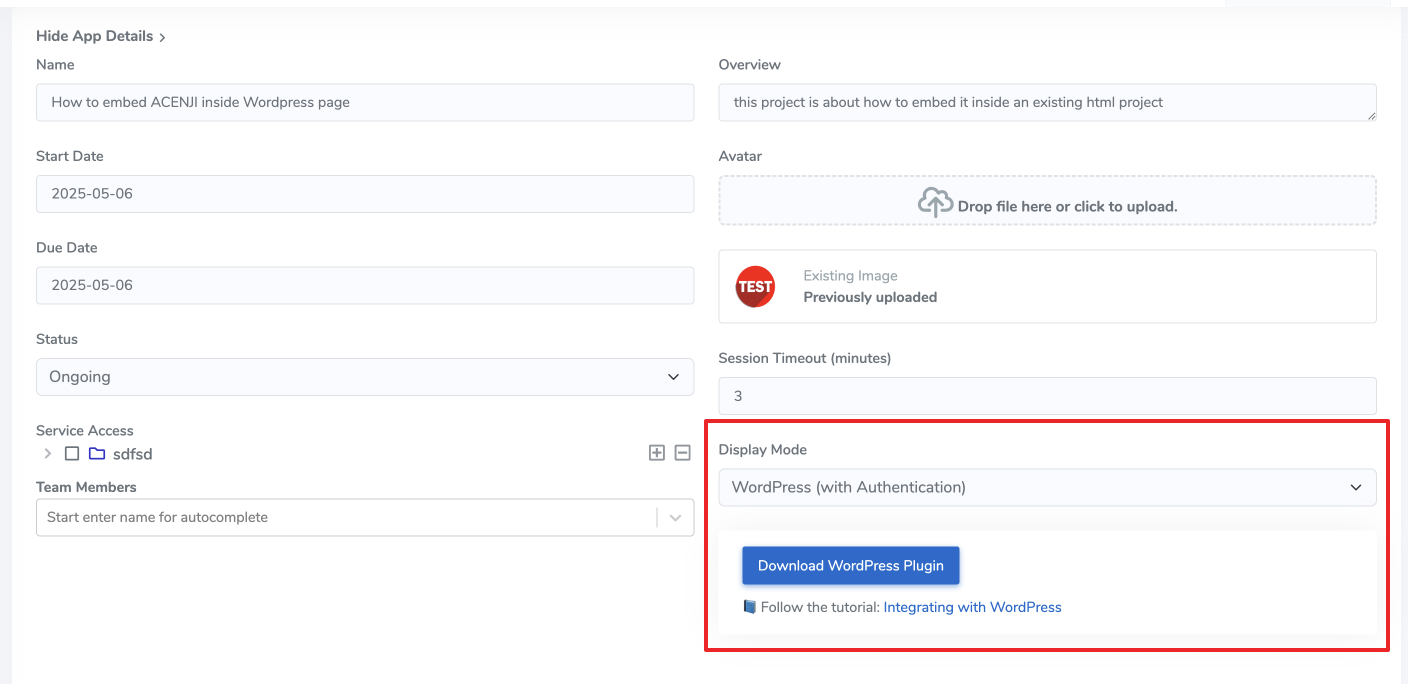Click the Drop file here upload zone
Screen dimensions: 1408x684
[x=1047, y=201]
